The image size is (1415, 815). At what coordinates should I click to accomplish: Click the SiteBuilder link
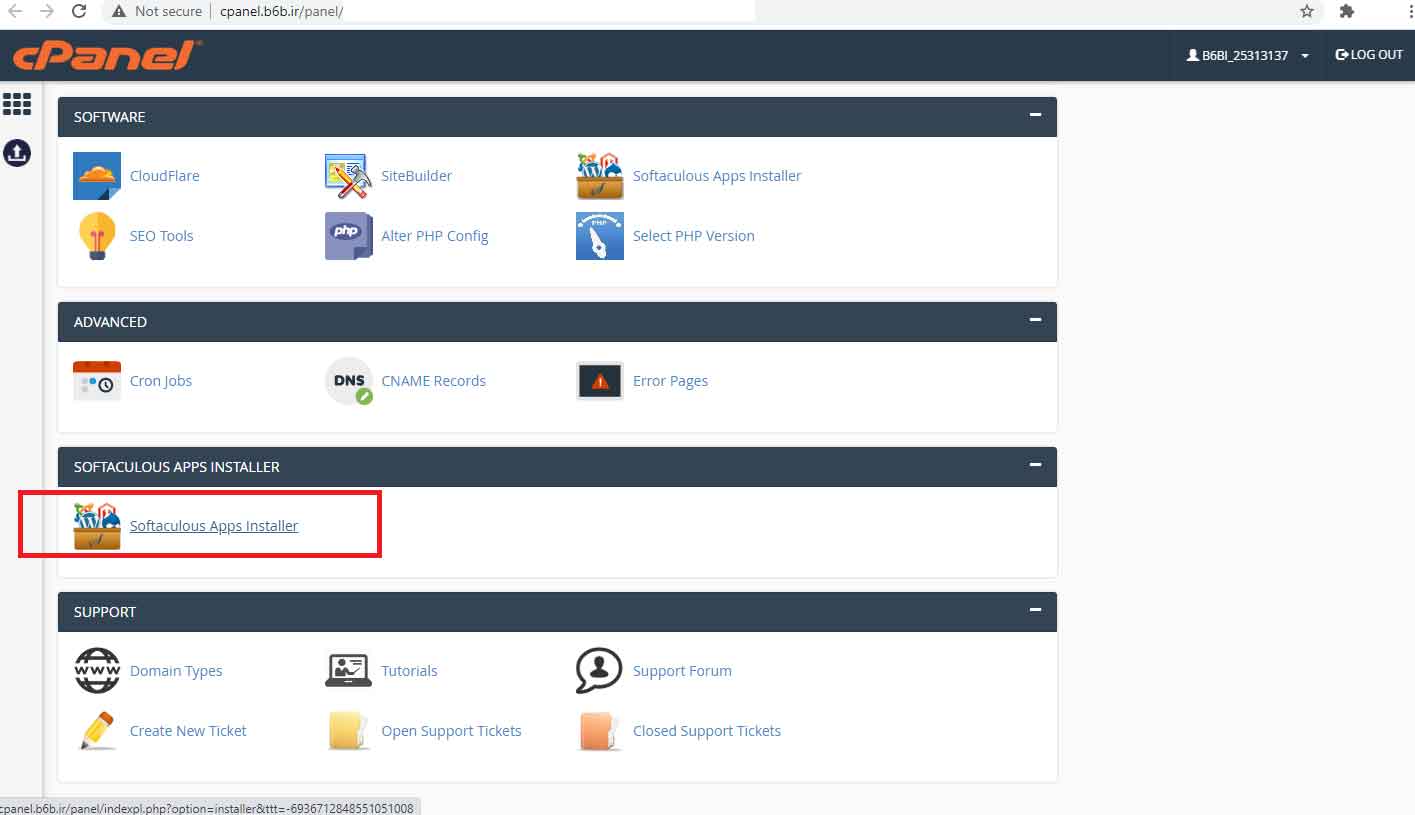click(x=417, y=176)
